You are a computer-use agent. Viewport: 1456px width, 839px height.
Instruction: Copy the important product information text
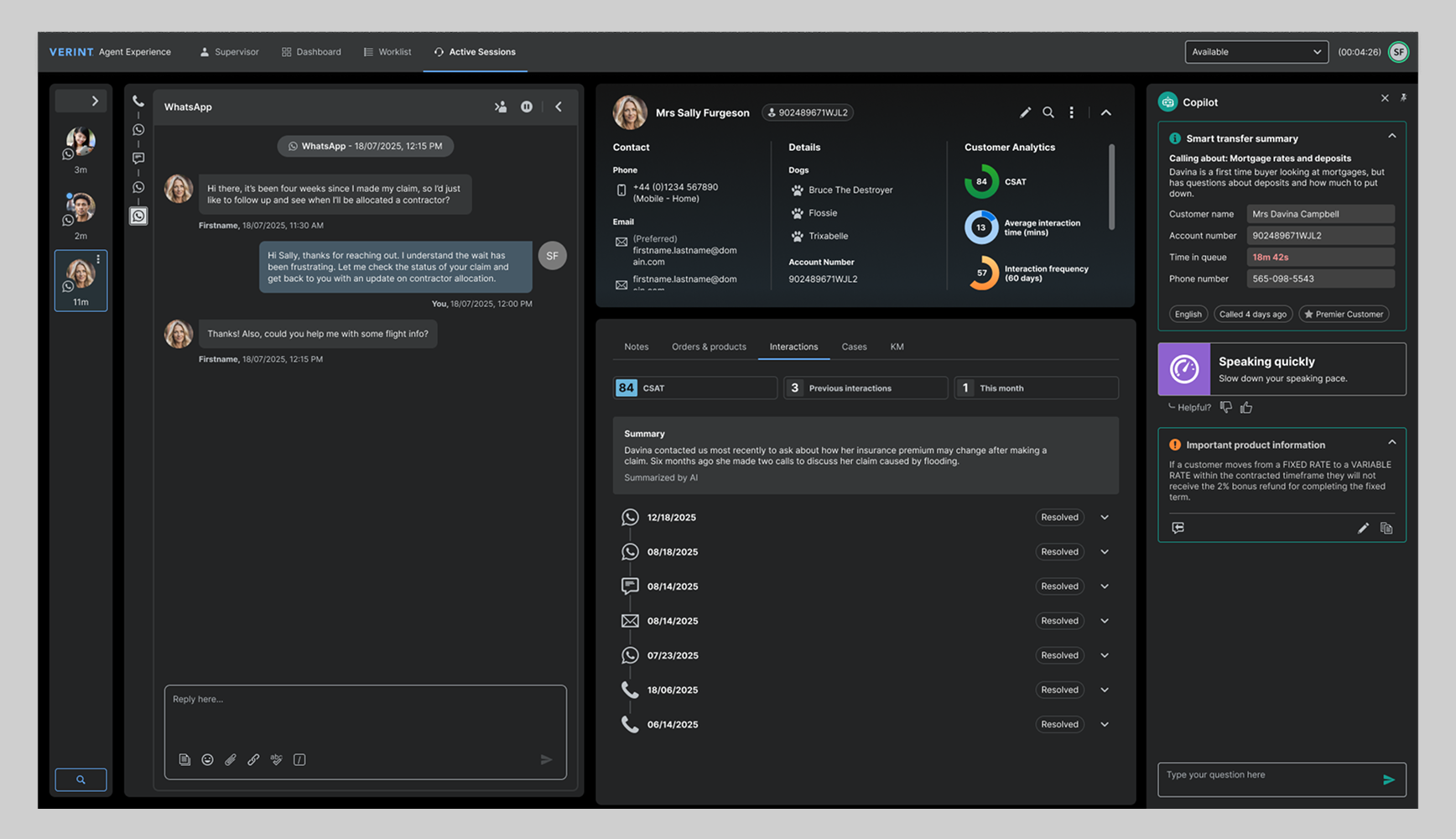[1386, 528]
